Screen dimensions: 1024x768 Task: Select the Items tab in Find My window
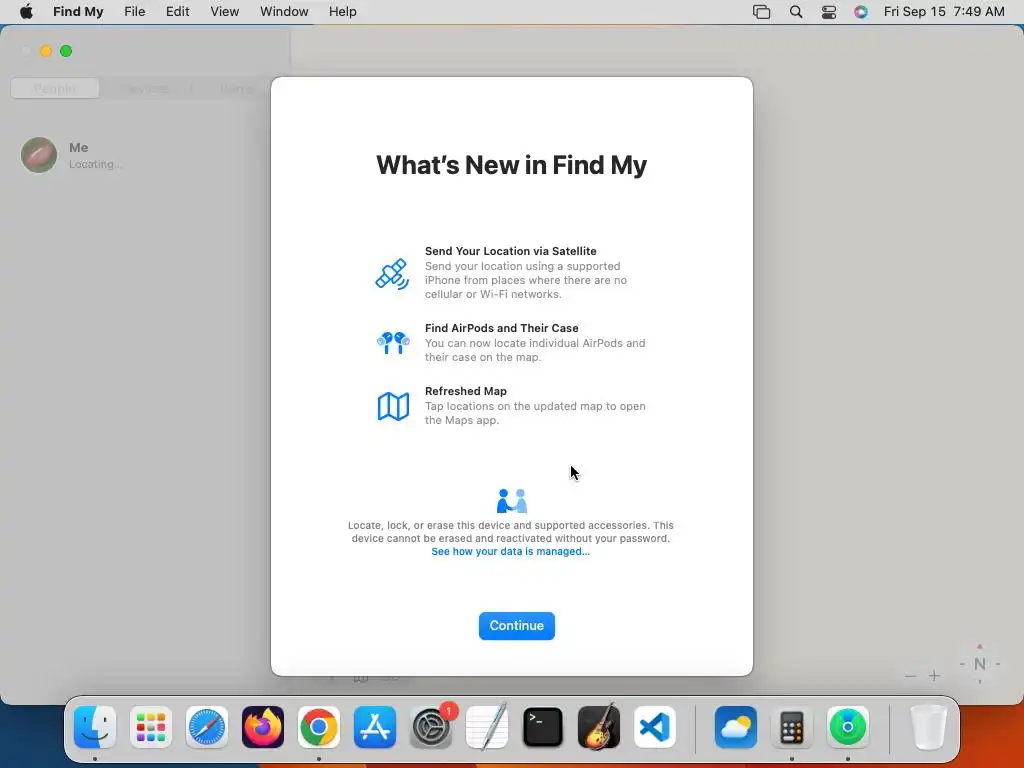click(235, 88)
